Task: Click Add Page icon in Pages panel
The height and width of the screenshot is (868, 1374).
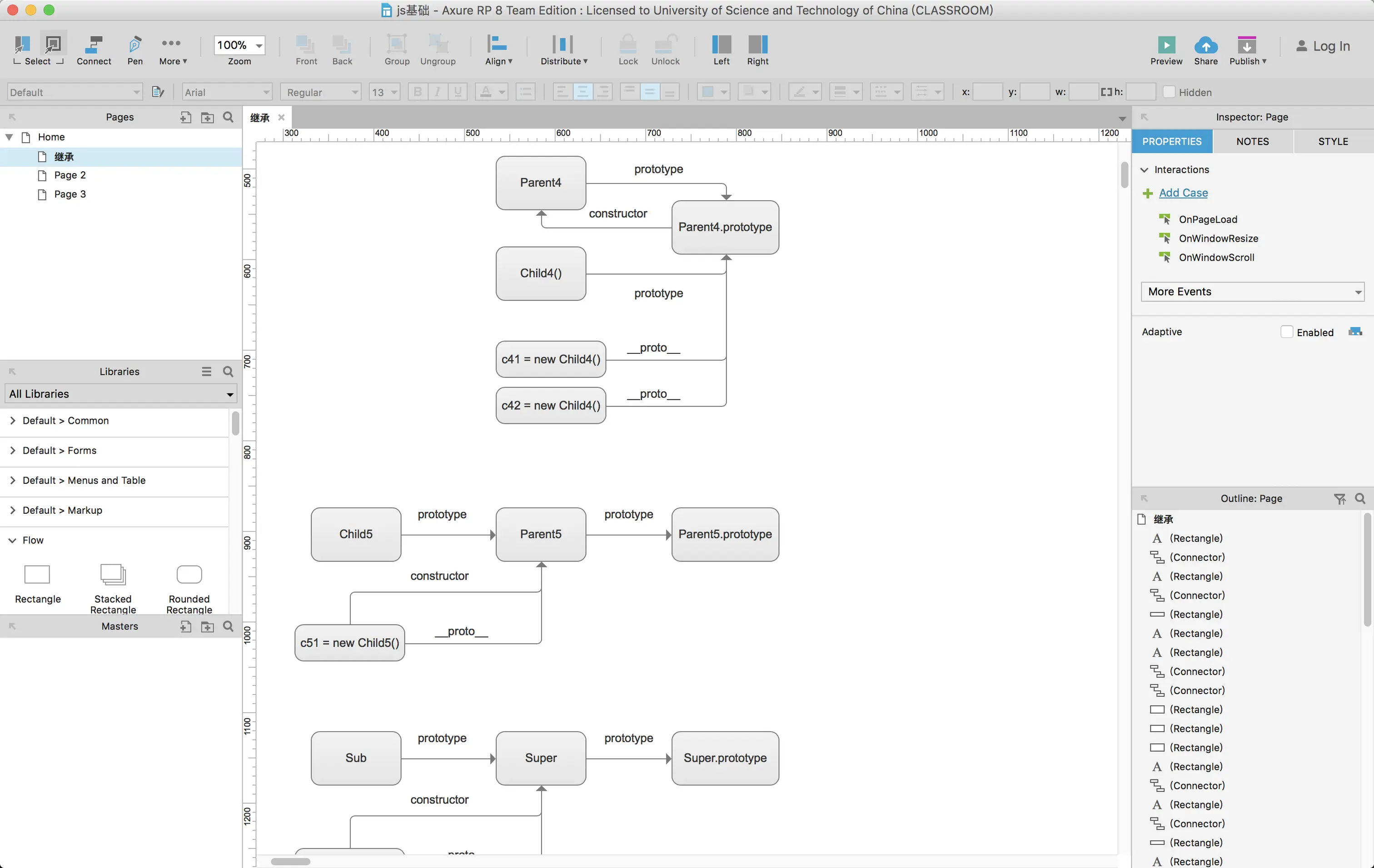Action: point(185,117)
